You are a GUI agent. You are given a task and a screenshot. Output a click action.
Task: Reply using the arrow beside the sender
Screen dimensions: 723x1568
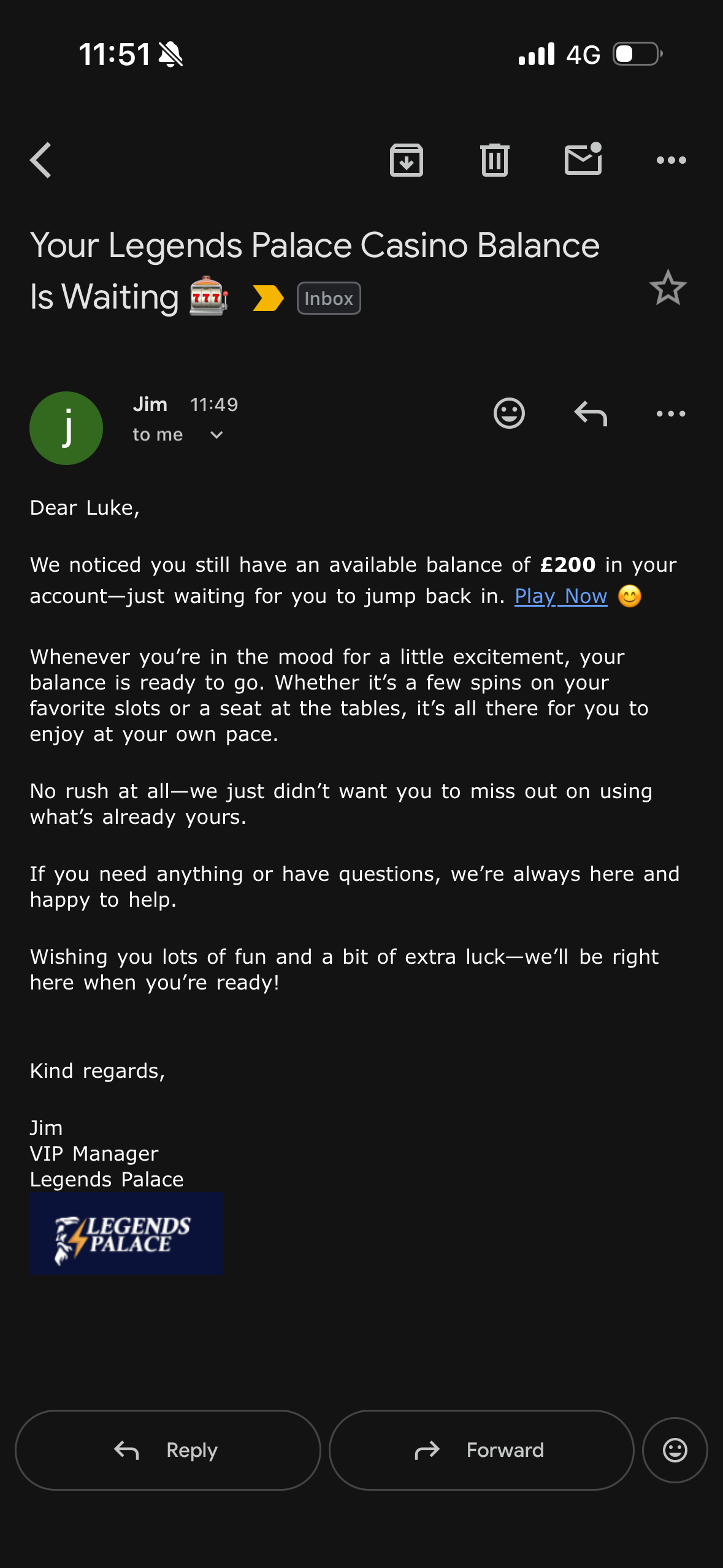tap(591, 413)
